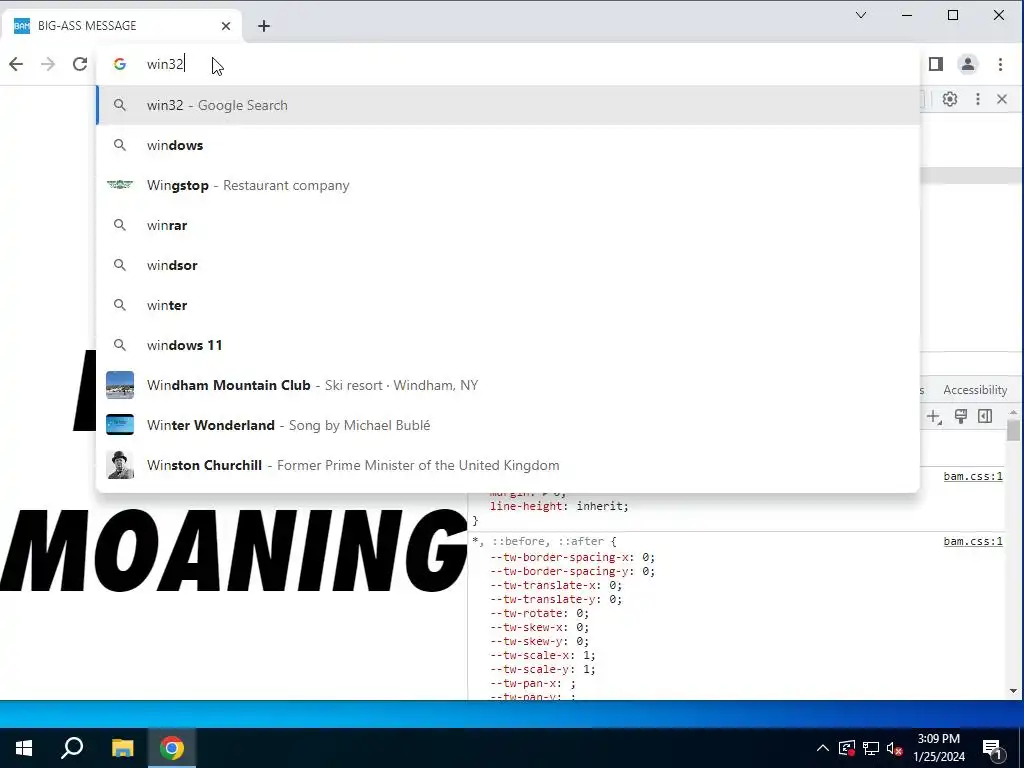
Task: Click the network icon in system tray
Action: (x=871, y=748)
